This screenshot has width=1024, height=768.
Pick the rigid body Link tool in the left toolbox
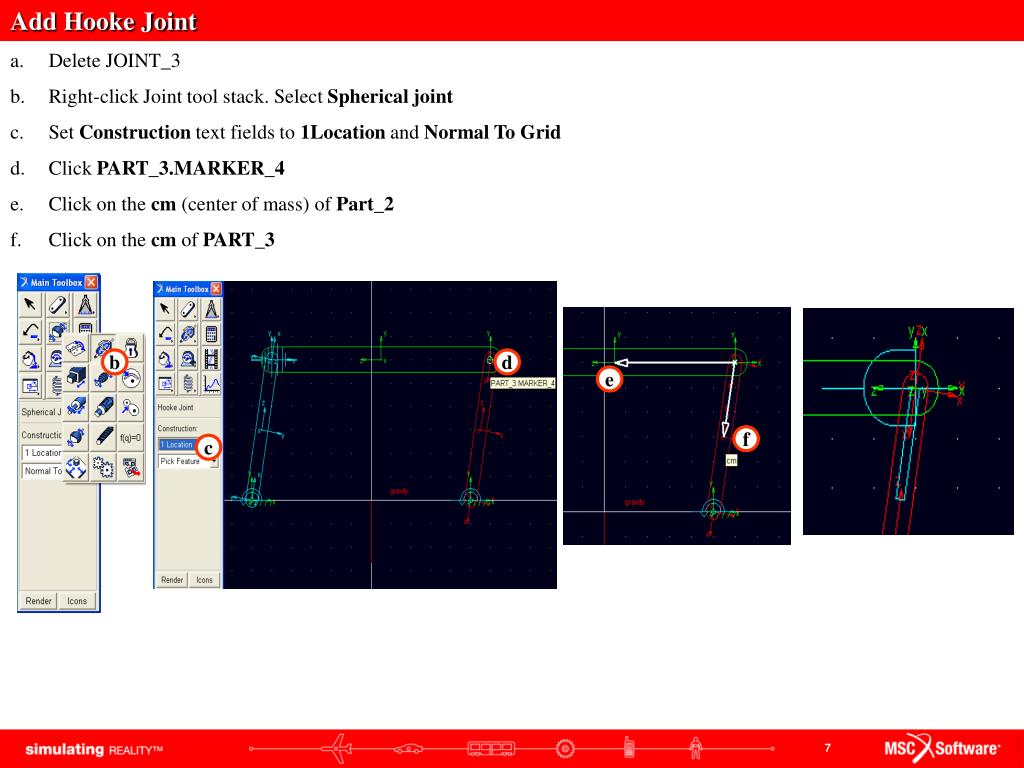tap(57, 304)
